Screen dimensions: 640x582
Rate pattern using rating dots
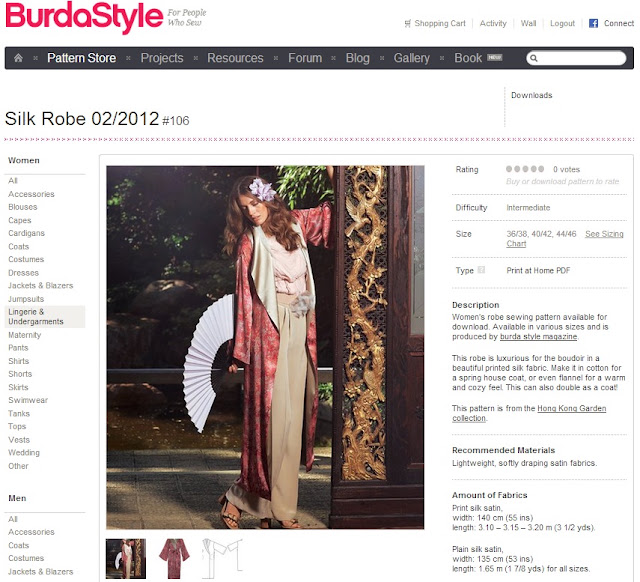(x=524, y=169)
